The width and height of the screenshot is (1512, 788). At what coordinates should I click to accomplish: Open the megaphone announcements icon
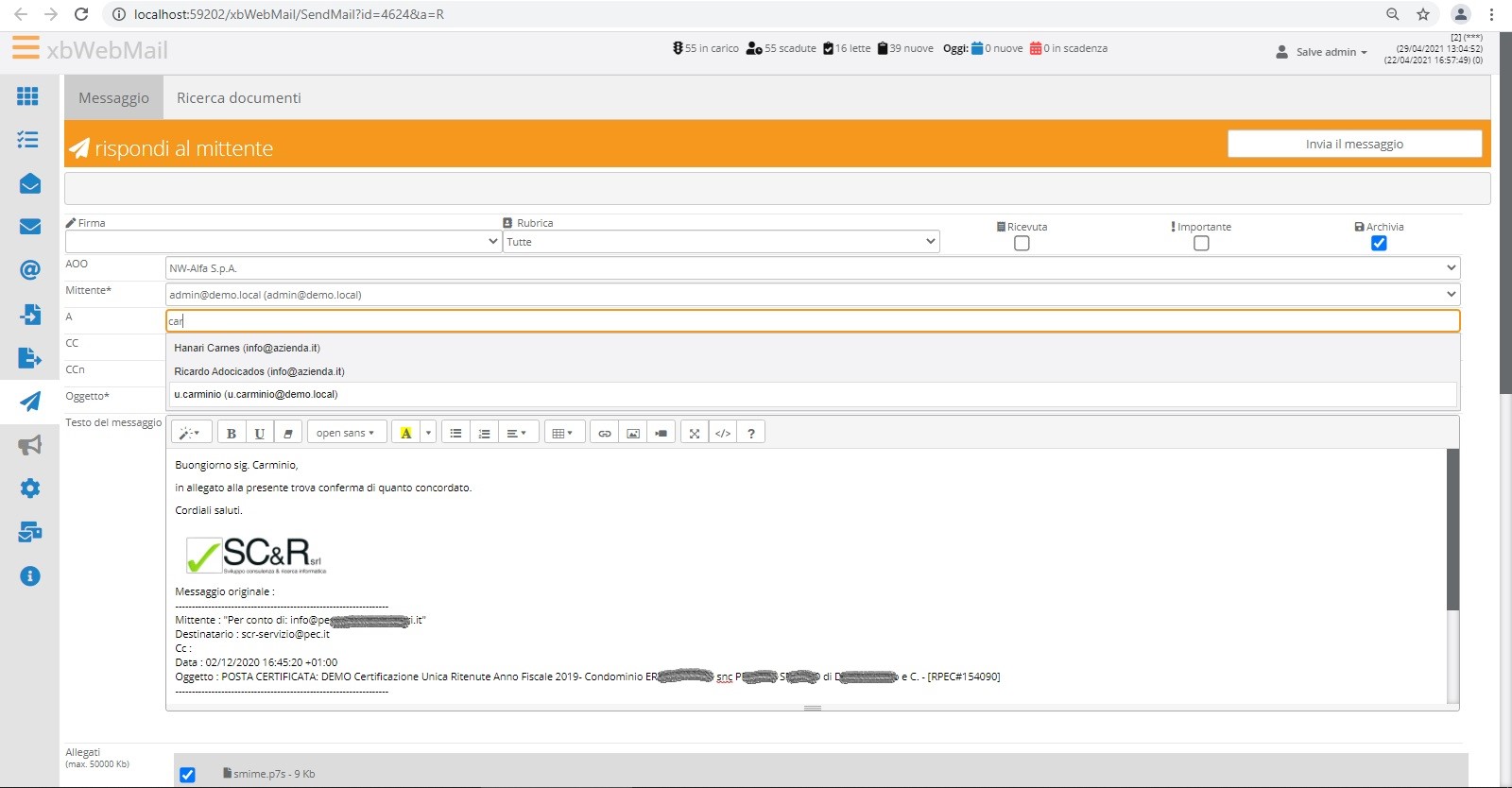pos(29,445)
